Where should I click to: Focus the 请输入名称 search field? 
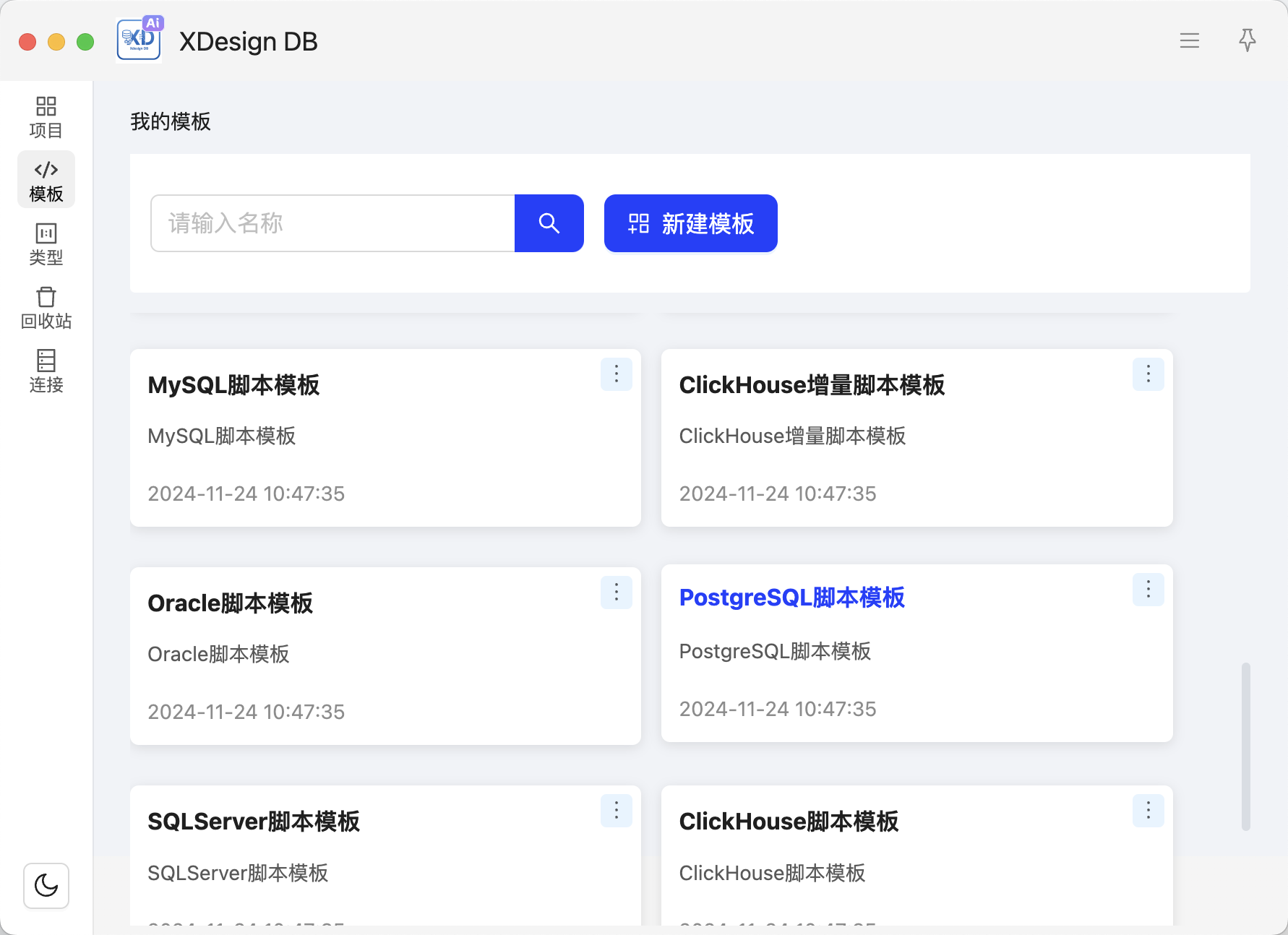coord(332,223)
